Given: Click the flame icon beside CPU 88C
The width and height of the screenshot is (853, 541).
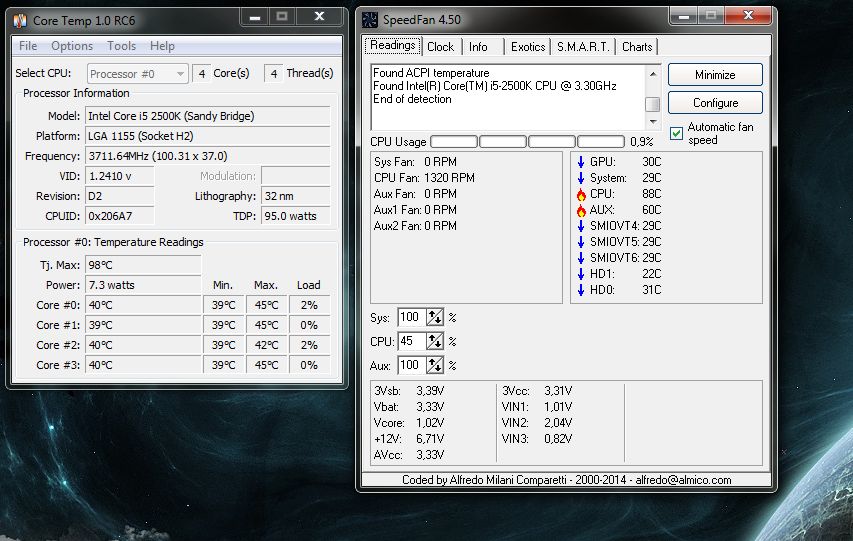Looking at the screenshot, I should pyautogui.click(x=581, y=194).
